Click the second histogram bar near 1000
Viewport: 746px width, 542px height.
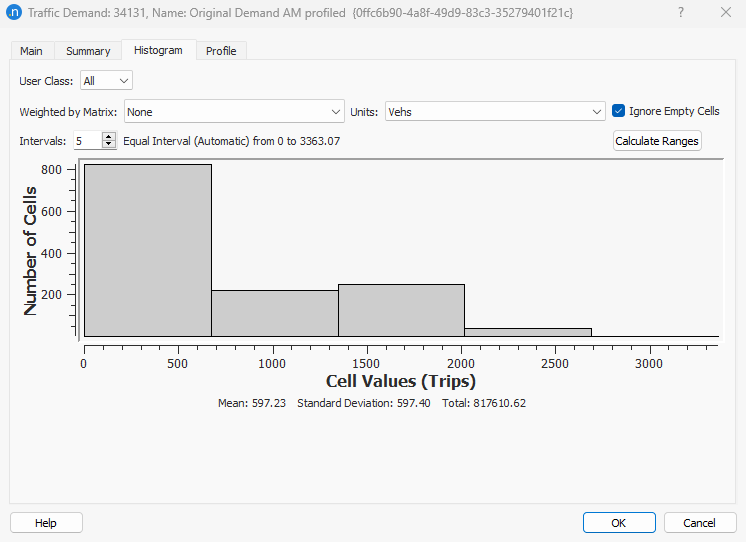click(x=275, y=314)
